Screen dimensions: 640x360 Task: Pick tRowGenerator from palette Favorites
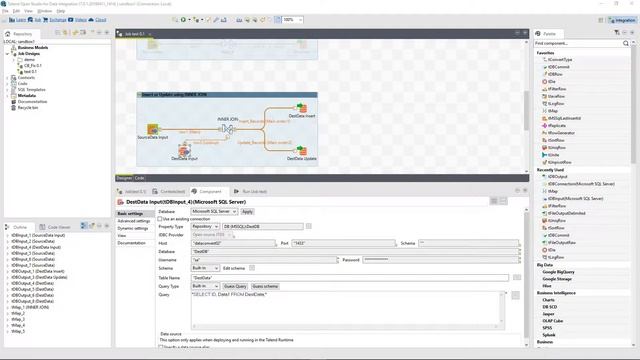(561, 133)
